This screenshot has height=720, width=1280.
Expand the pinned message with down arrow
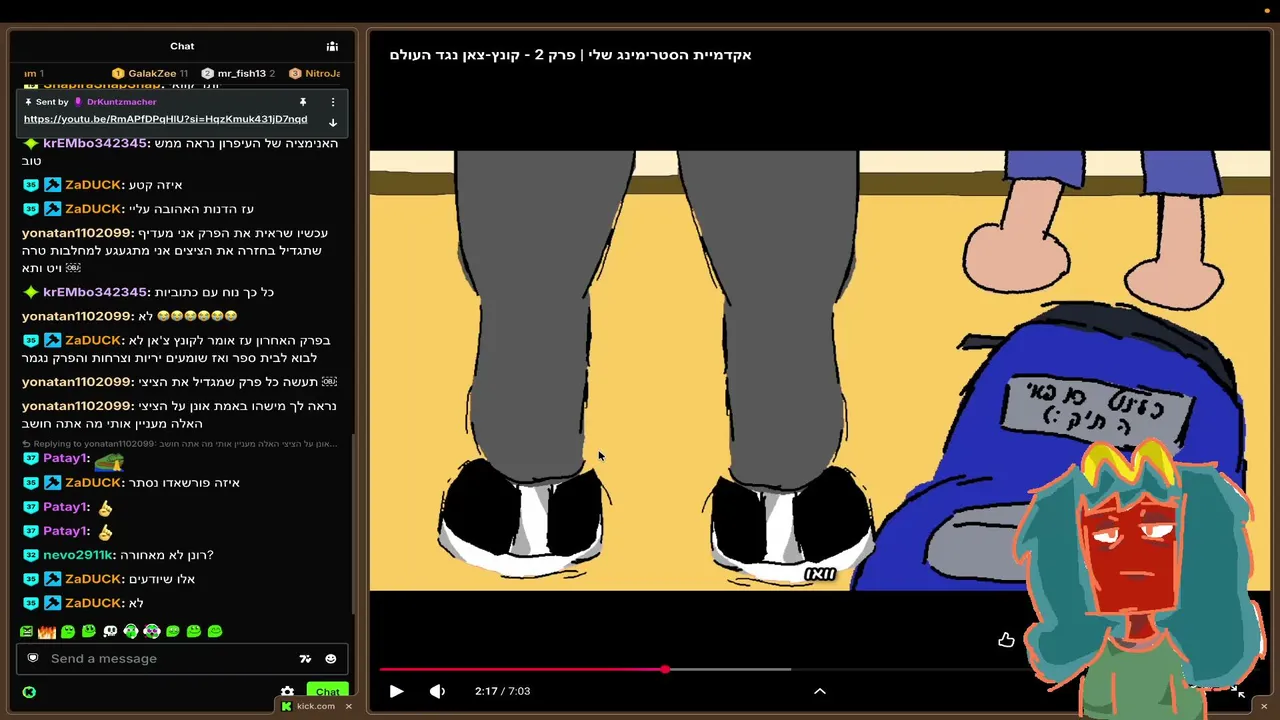tap(333, 123)
